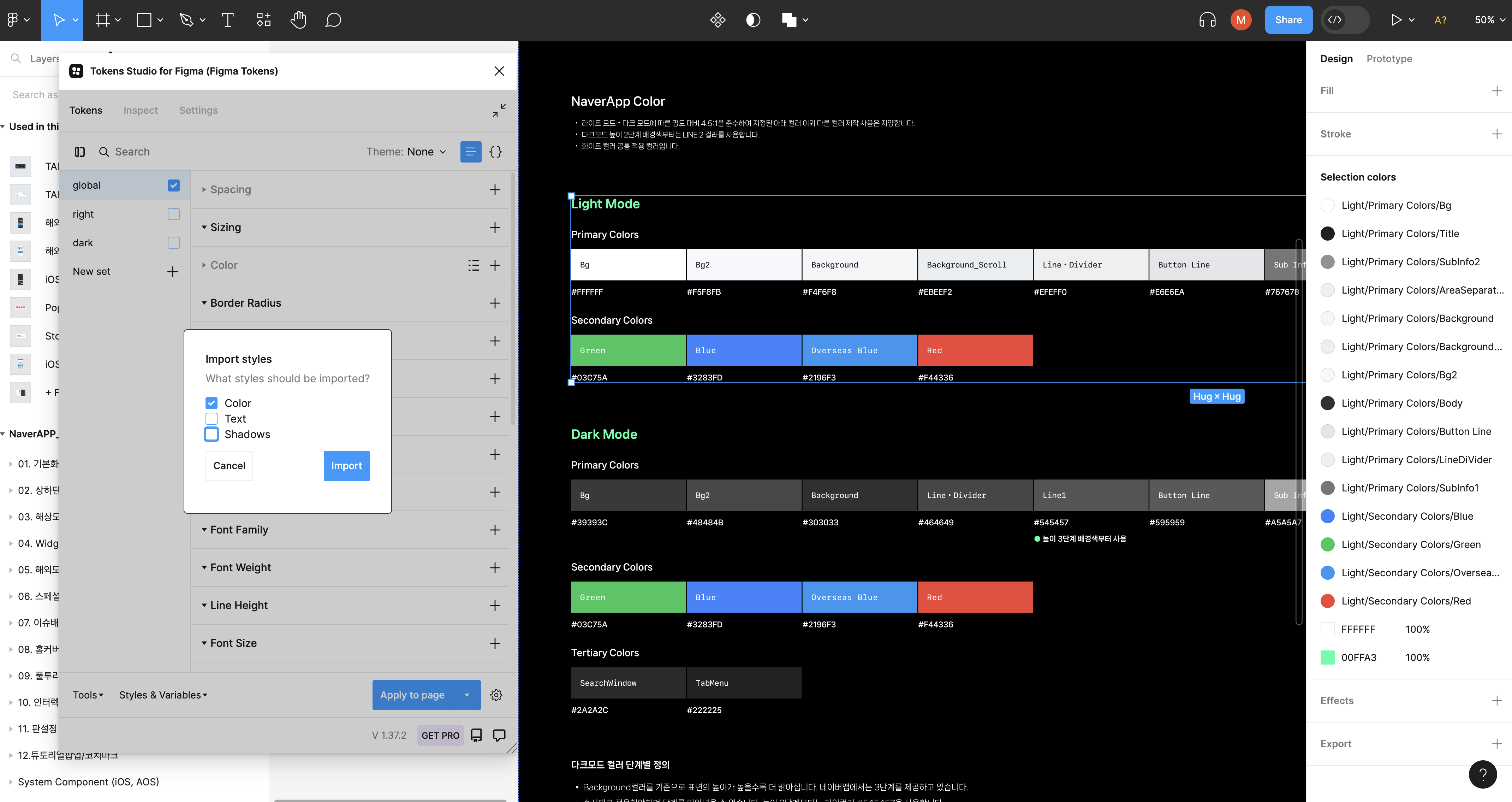Switch to the Prototype tab
Viewport: 1512px width, 802px height.
[x=1389, y=59]
